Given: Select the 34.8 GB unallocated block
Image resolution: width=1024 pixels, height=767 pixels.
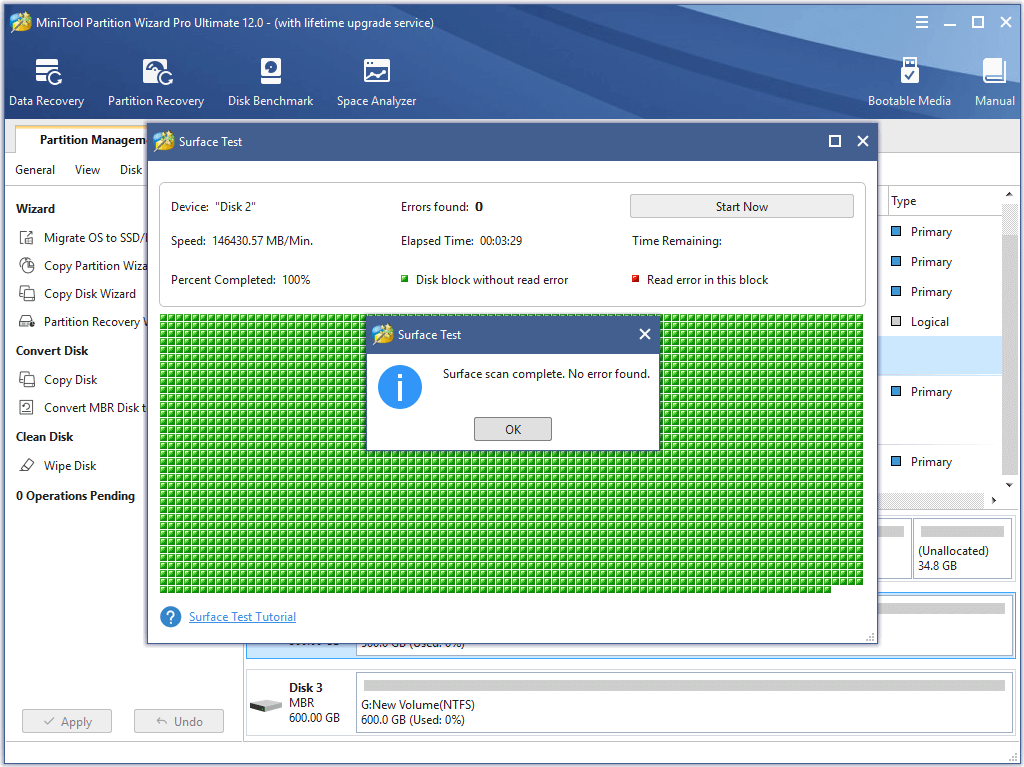Looking at the screenshot, I should tap(962, 548).
